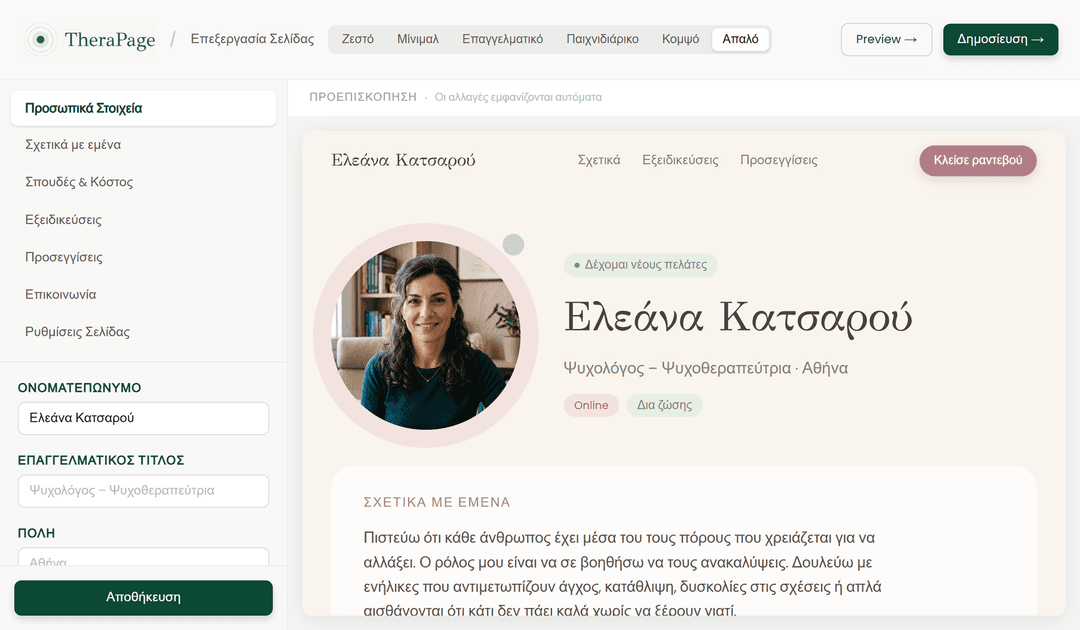Viewport: 1080px width, 630px height.
Task: Choose the Παιχνιδιάρικο theme tab
Action: [x=602, y=39]
